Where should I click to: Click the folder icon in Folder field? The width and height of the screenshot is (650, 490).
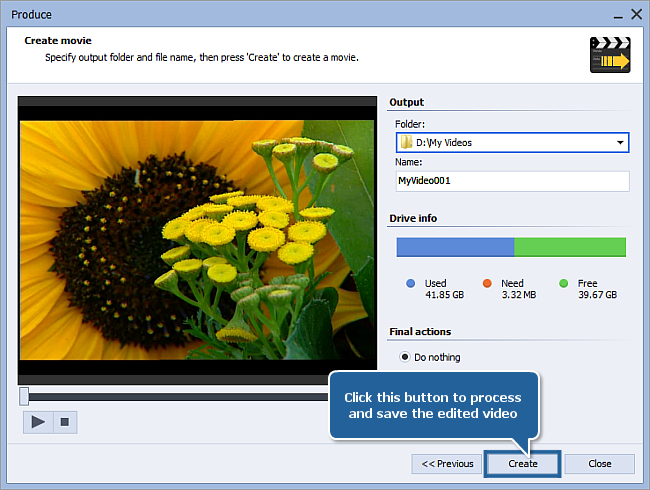tap(406, 142)
